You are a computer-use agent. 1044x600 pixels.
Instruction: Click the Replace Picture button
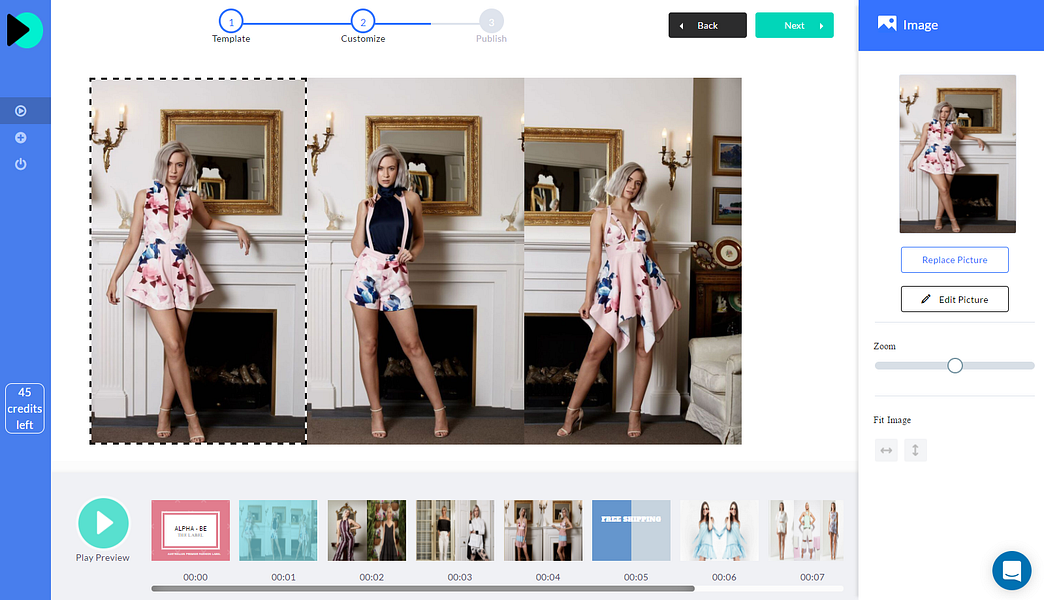tap(955, 260)
